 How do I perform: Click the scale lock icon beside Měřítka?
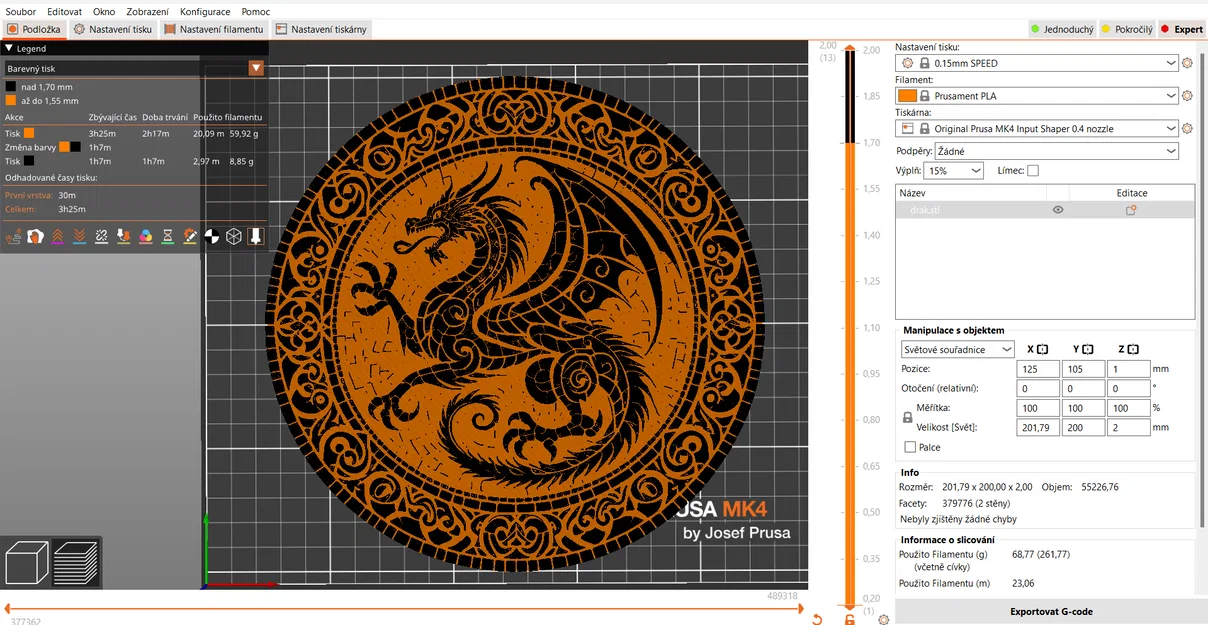(907, 418)
